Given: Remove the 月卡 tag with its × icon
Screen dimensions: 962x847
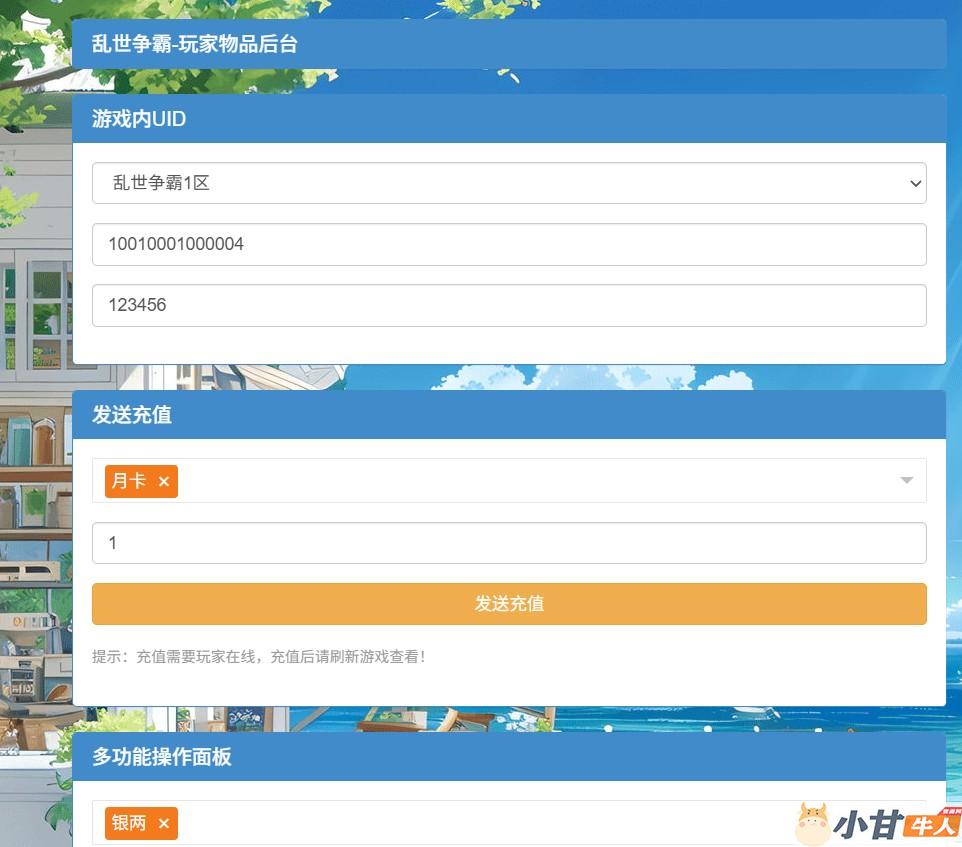Looking at the screenshot, I should (x=164, y=482).
